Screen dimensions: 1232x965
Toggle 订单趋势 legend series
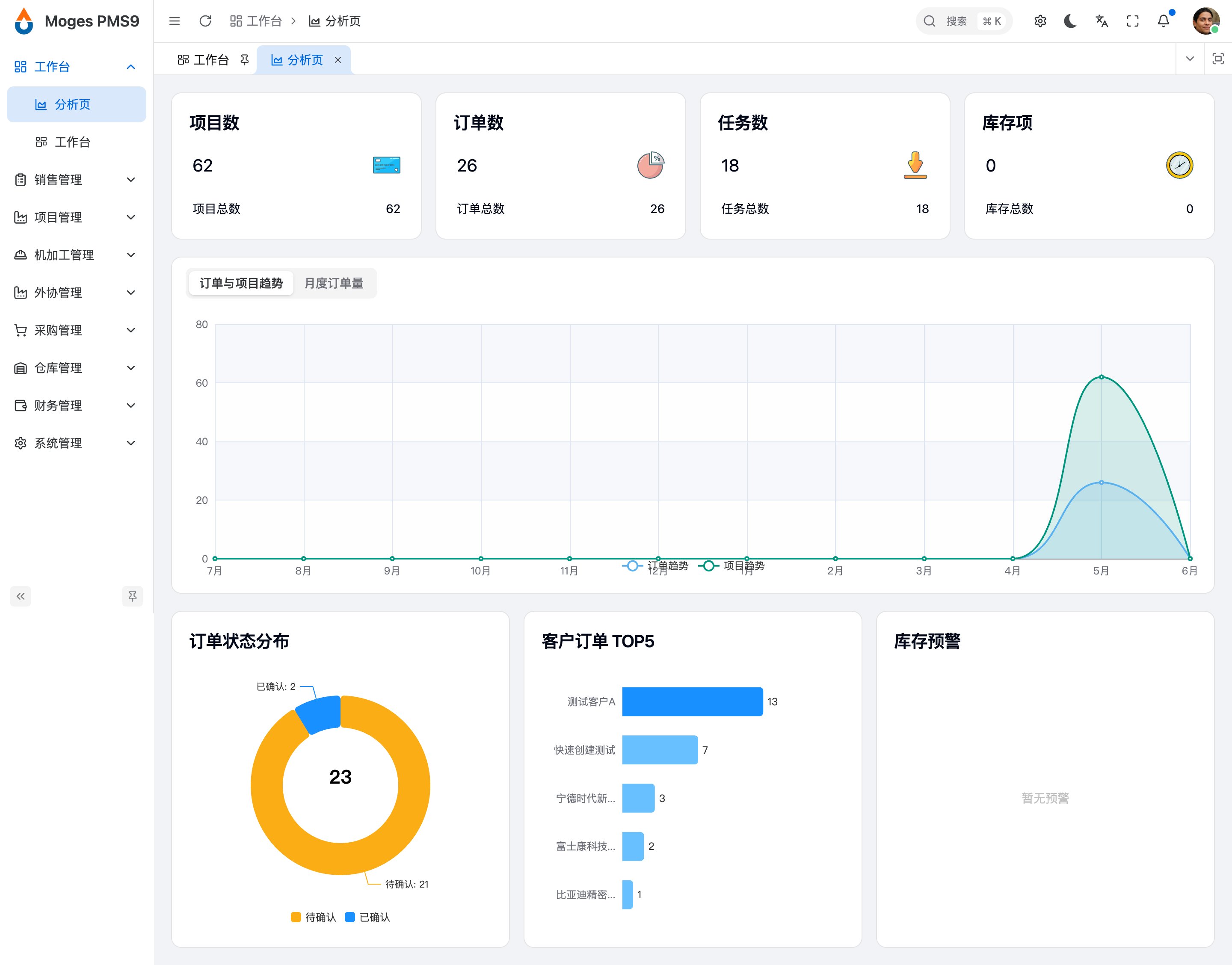[655, 565]
